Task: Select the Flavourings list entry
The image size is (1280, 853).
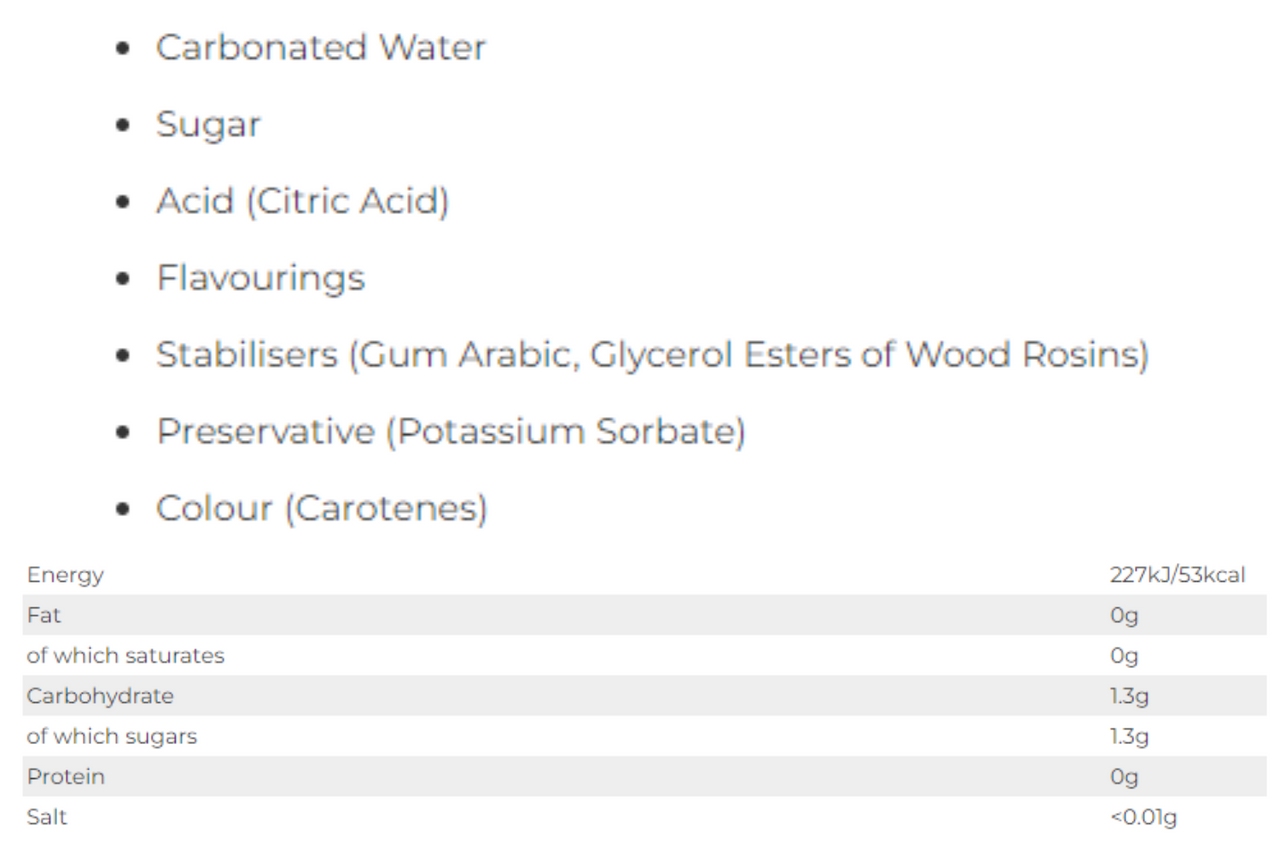Action: pos(261,279)
